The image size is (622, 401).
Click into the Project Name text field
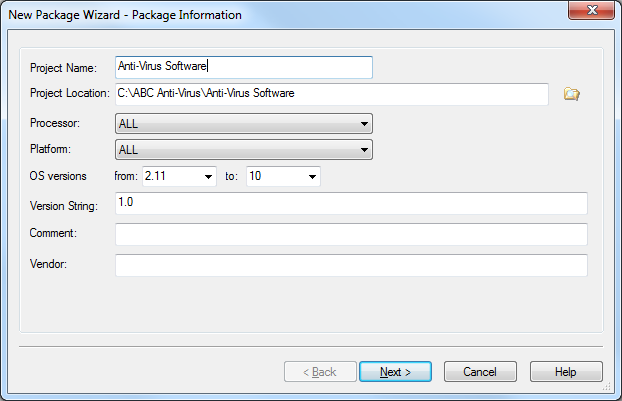[244, 67]
